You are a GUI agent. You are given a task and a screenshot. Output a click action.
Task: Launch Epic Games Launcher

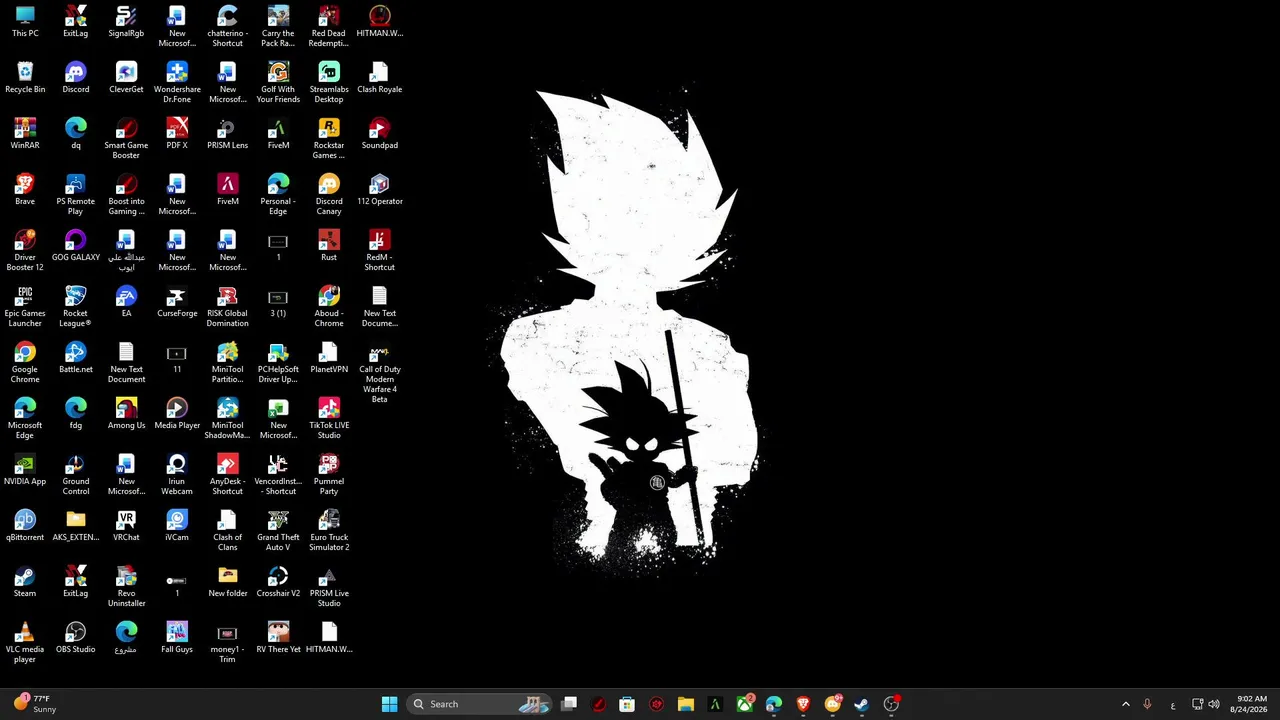coord(25,307)
